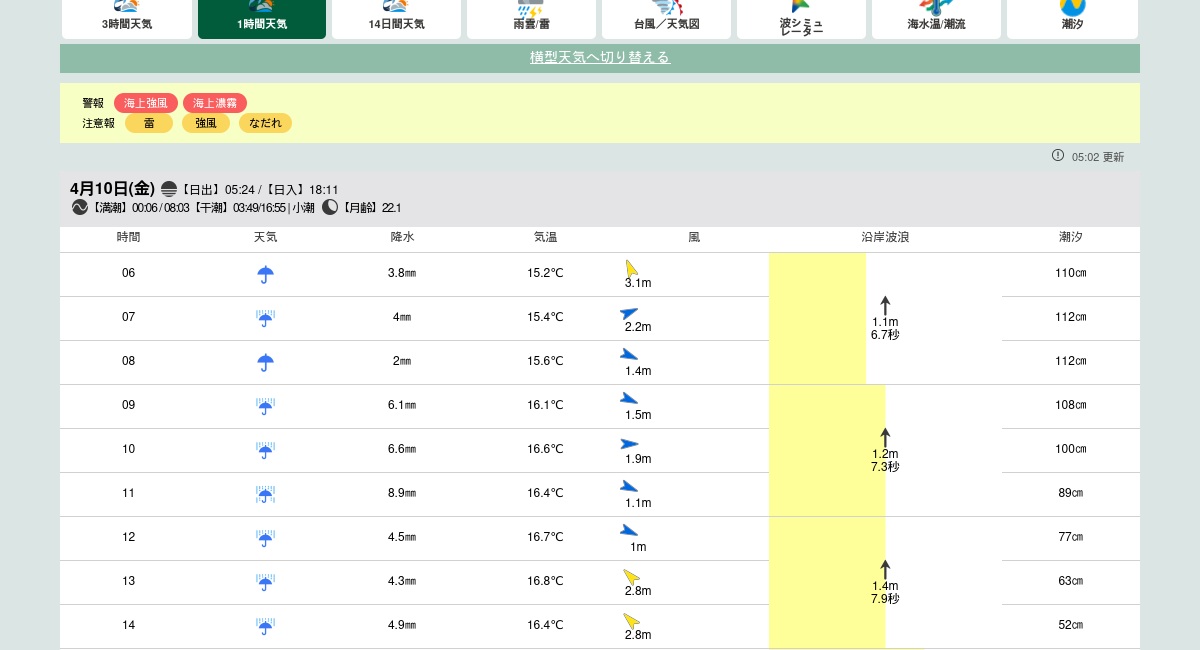This screenshot has width=1200, height=650.
Task: Click the 沿岸波浪 column header
Action: pos(885,237)
